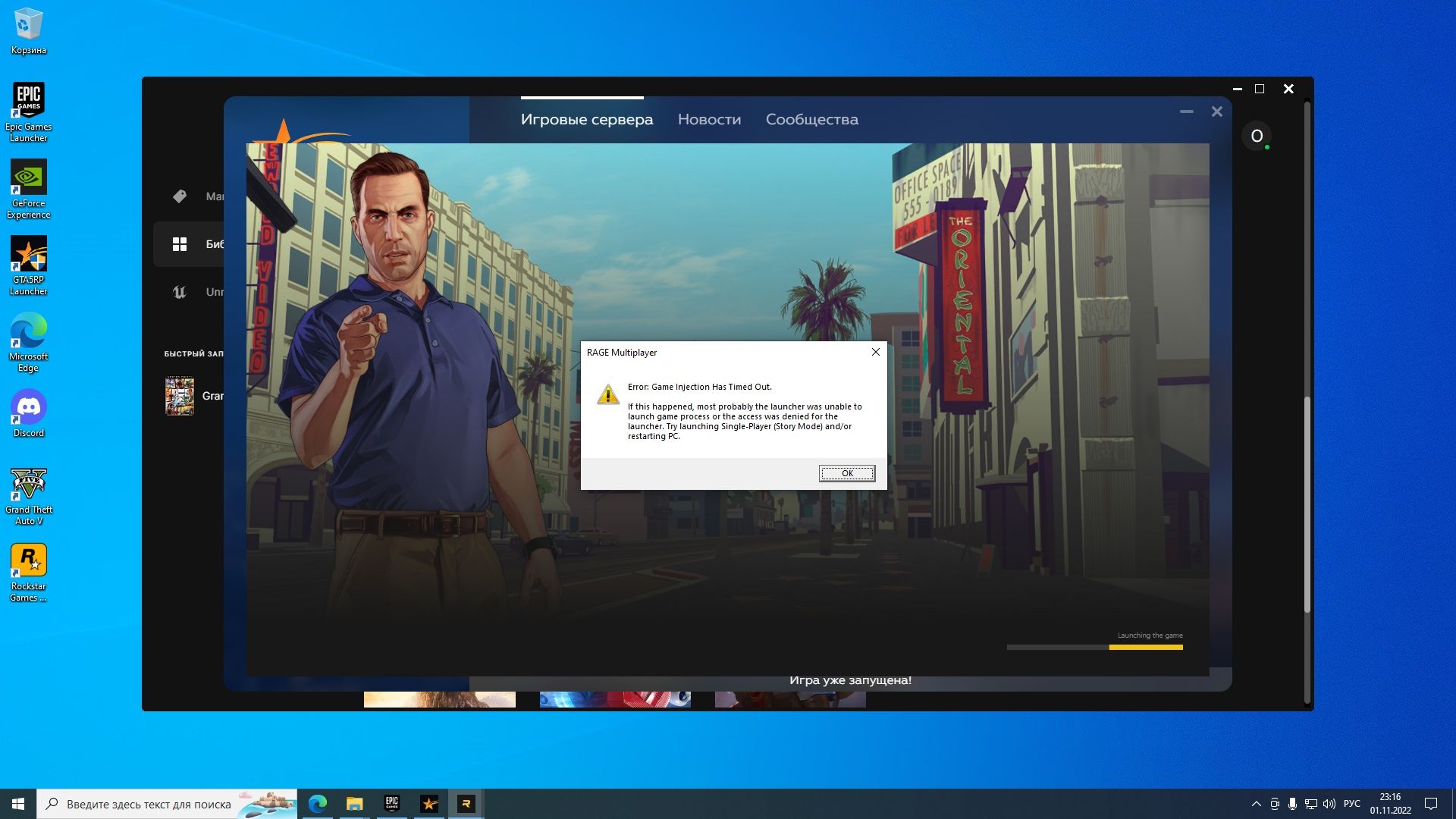
Task: Open the notification center icon
Action: tap(1431, 804)
